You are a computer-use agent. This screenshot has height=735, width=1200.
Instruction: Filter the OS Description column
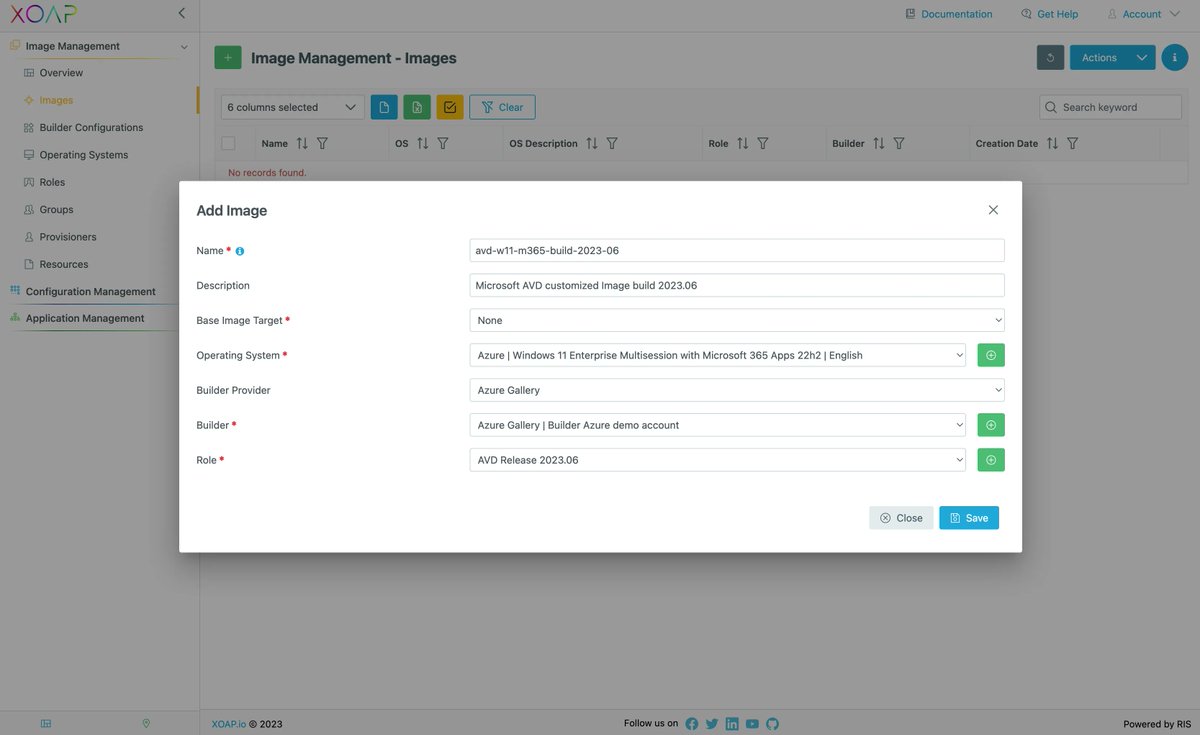612,144
